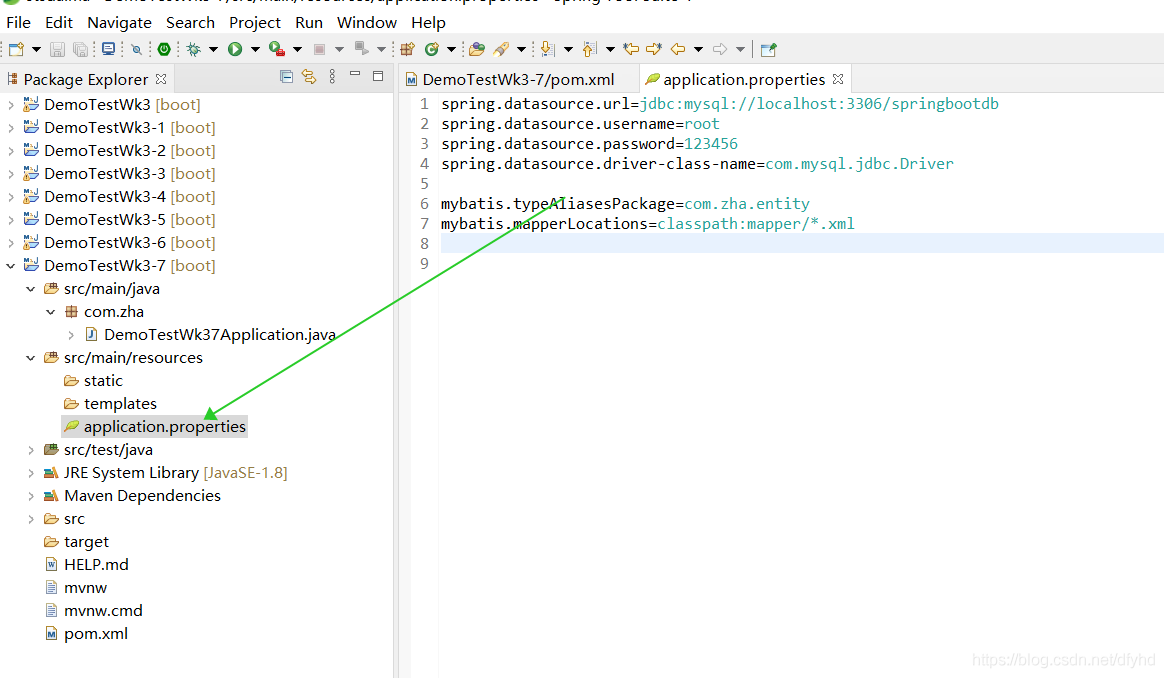Expand the DemoTestWk3-4 project node
Screen dimensions: 1164x678
[11, 197]
